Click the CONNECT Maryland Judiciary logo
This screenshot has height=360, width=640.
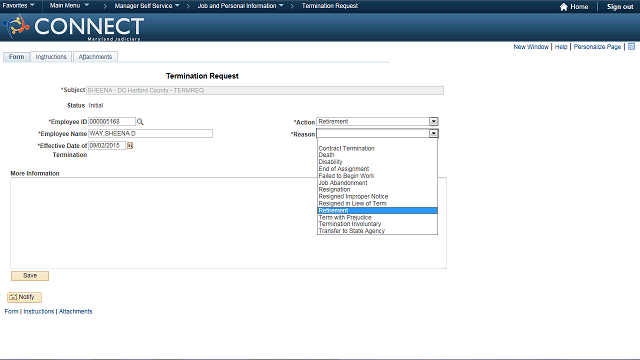click(73, 27)
